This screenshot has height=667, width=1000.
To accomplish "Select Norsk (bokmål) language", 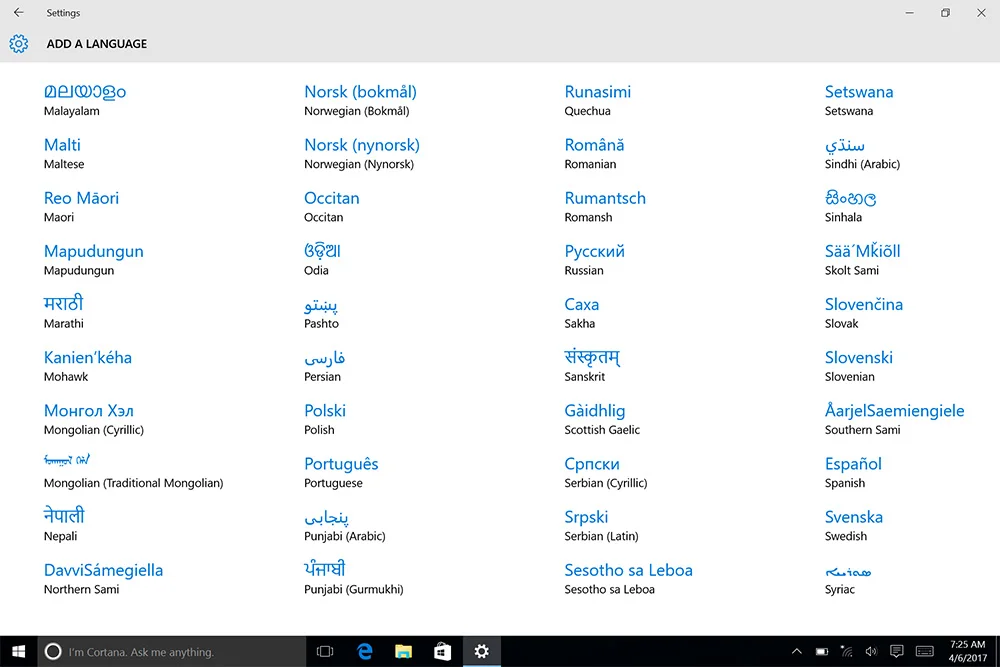I will tap(360, 100).
